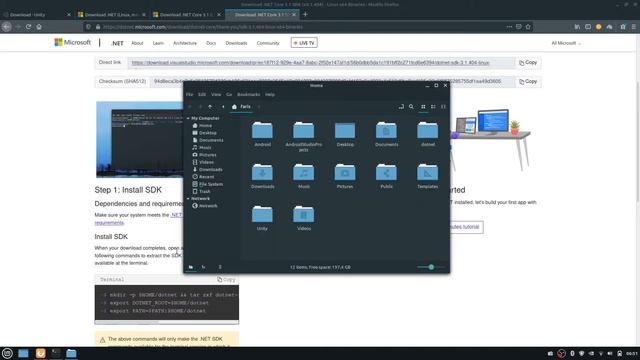Open the file manager Go menu

pos(229,94)
